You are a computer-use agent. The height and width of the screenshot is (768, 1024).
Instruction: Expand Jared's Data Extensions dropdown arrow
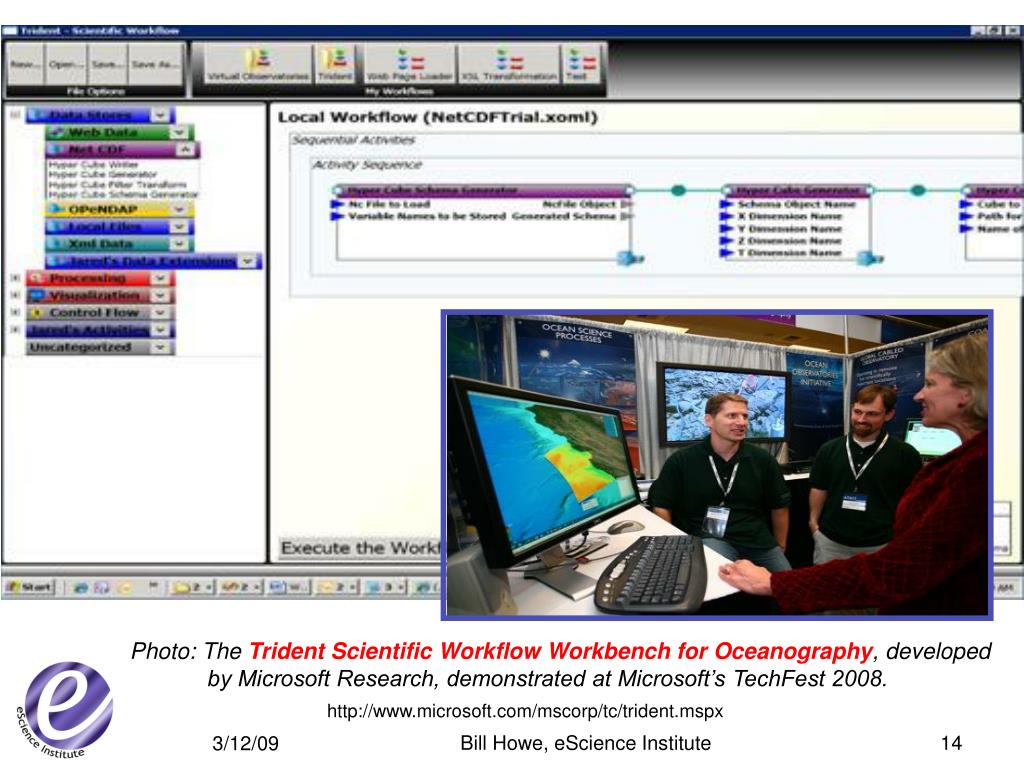248,261
